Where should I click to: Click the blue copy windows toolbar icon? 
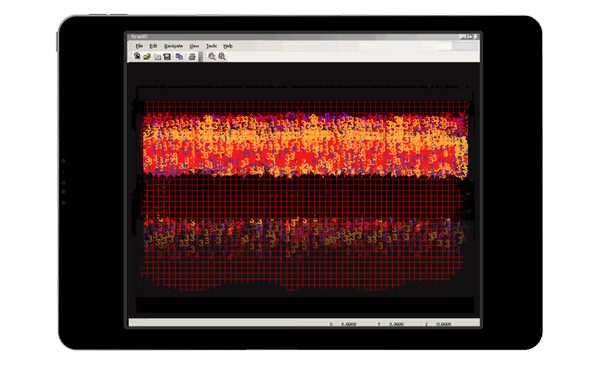coord(179,57)
